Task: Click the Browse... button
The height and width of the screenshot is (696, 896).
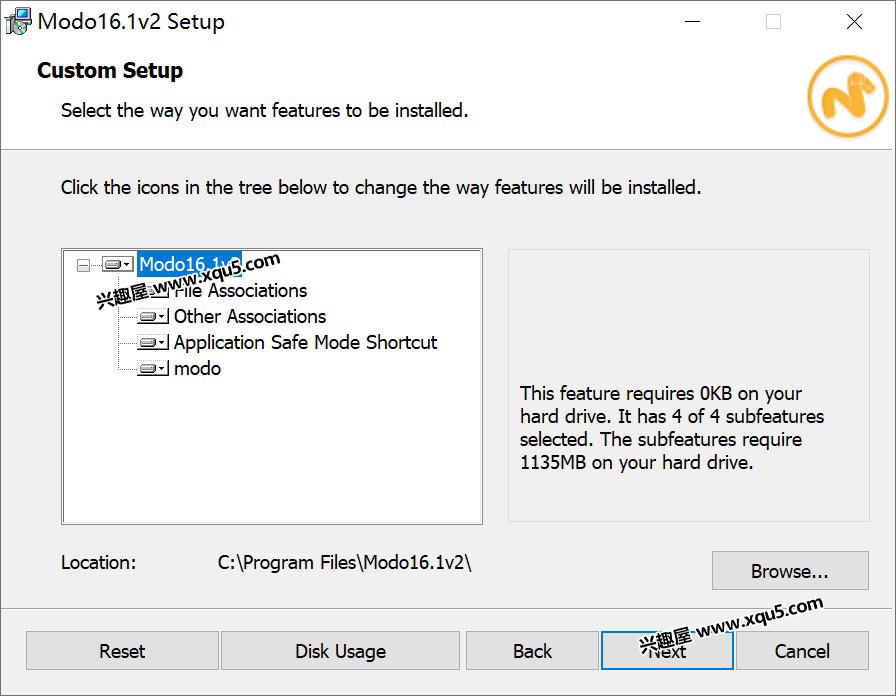Action: (x=790, y=571)
